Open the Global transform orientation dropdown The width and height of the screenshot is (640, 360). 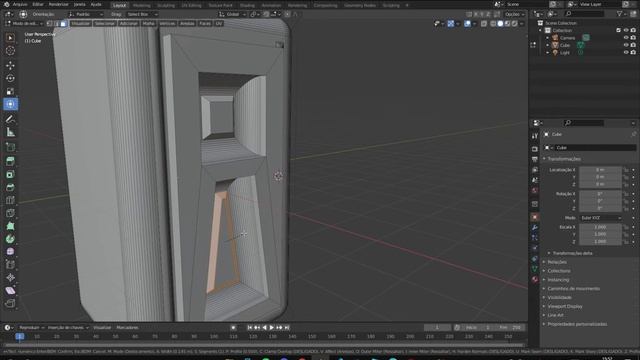[x=232, y=14]
